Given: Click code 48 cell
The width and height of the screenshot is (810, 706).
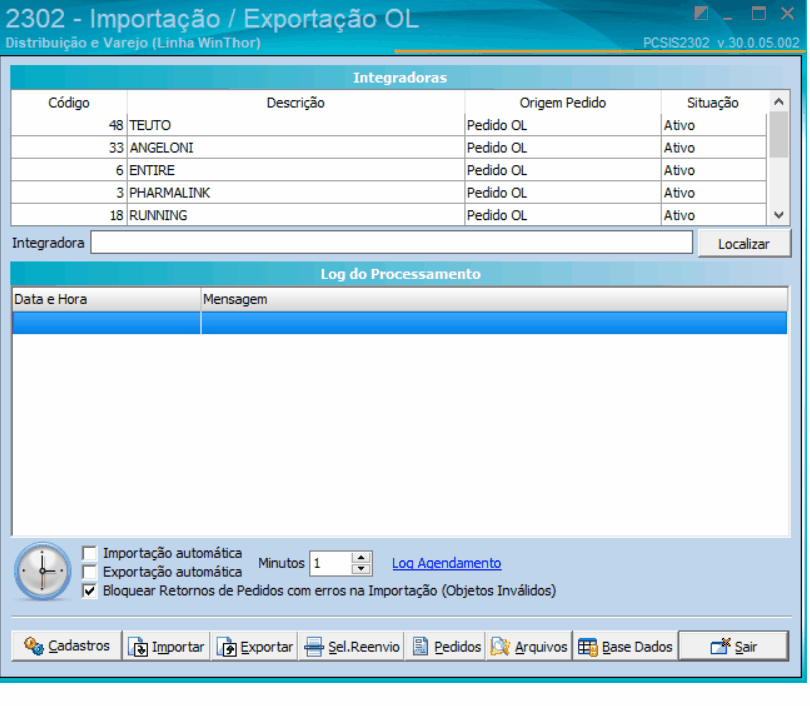Looking at the screenshot, I should click(x=69, y=125).
